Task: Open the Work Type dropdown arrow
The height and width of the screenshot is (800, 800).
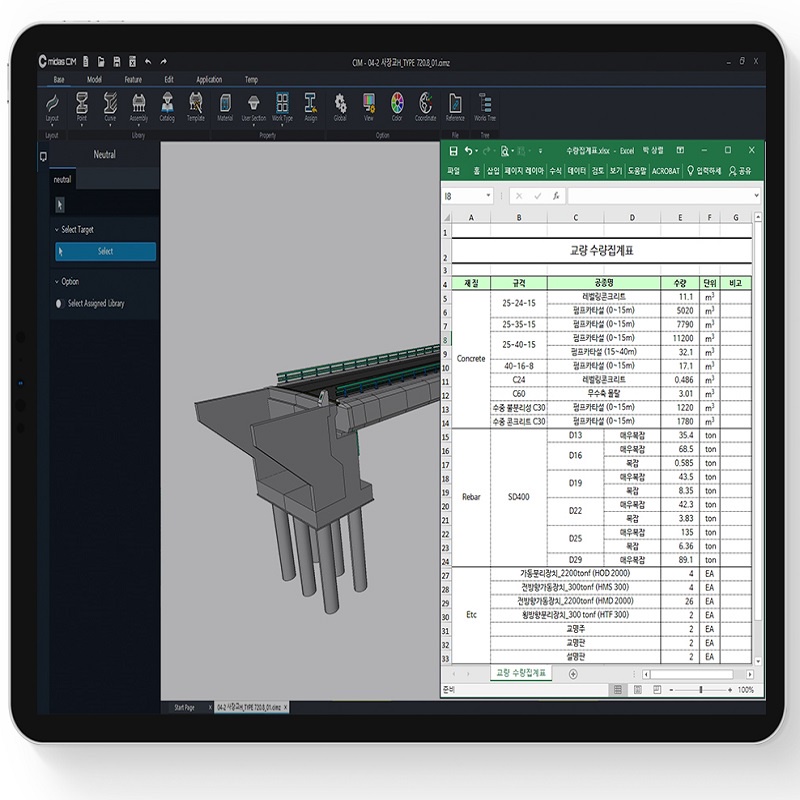Action: coord(282,125)
